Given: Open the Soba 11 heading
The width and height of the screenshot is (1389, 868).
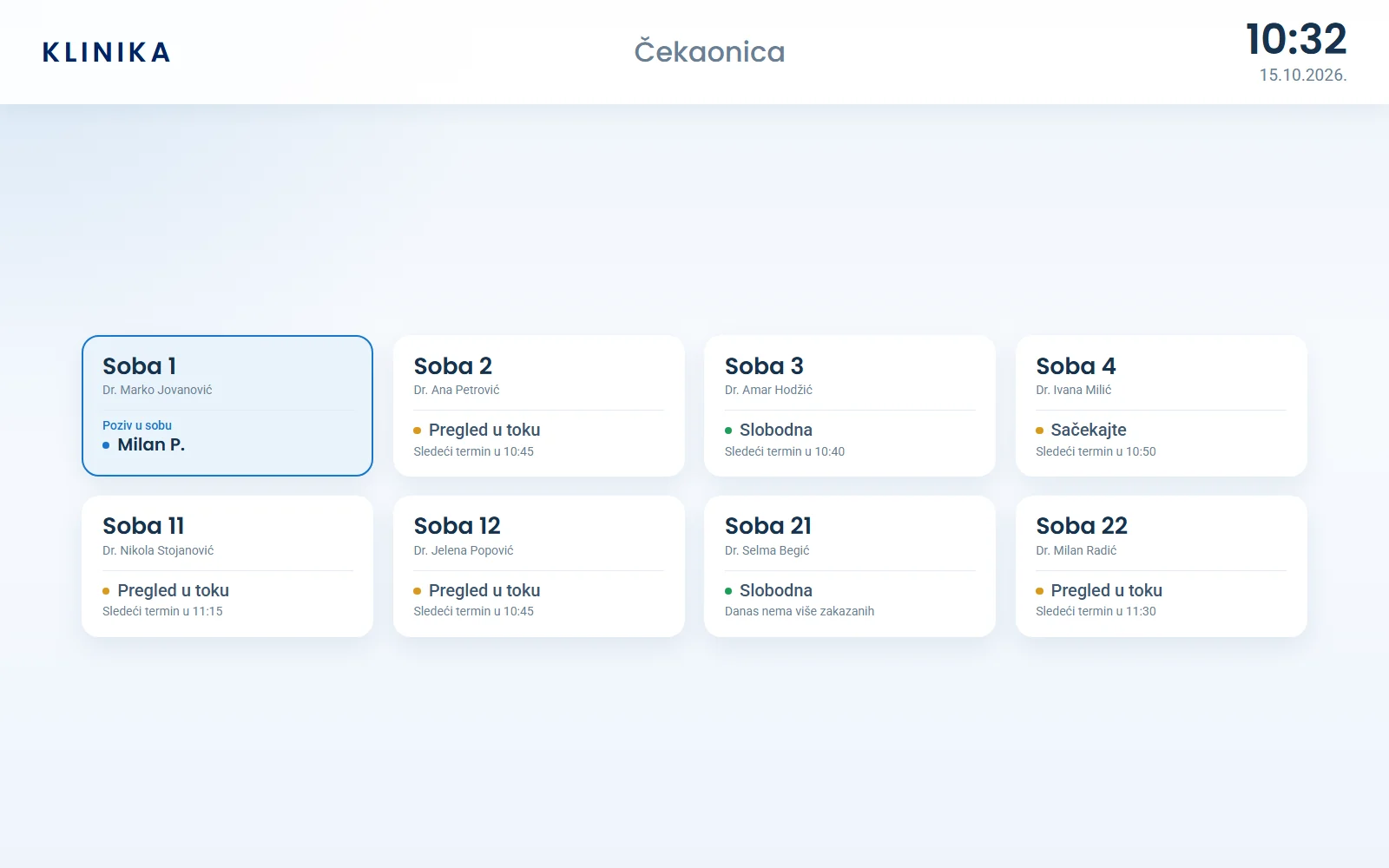Looking at the screenshot, I should (x=143, y=526).
